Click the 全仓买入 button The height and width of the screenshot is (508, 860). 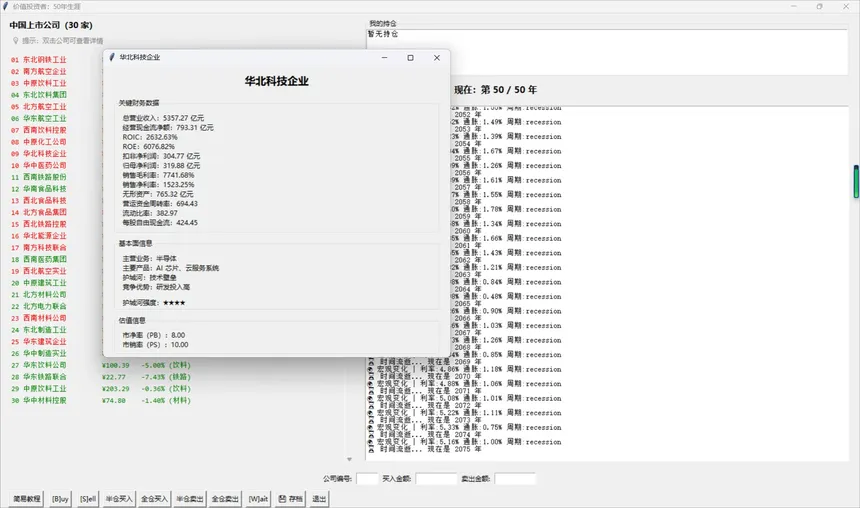click(154, 499)
